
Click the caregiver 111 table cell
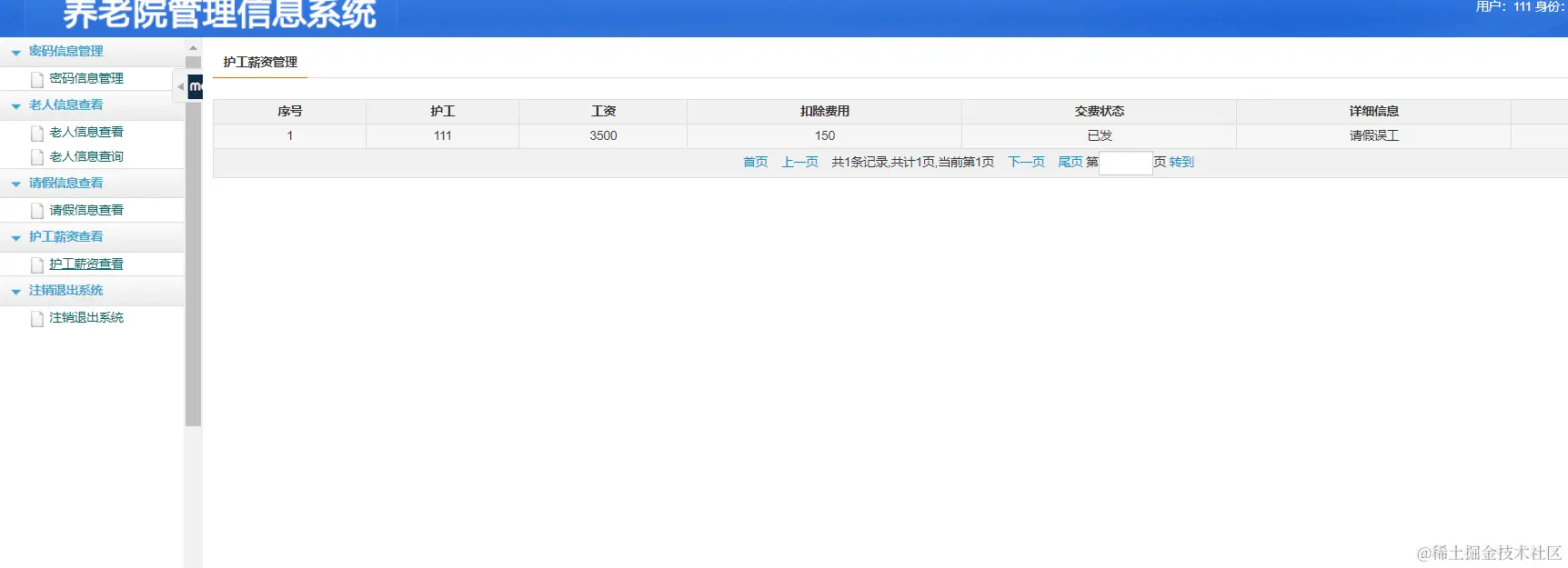443,135
